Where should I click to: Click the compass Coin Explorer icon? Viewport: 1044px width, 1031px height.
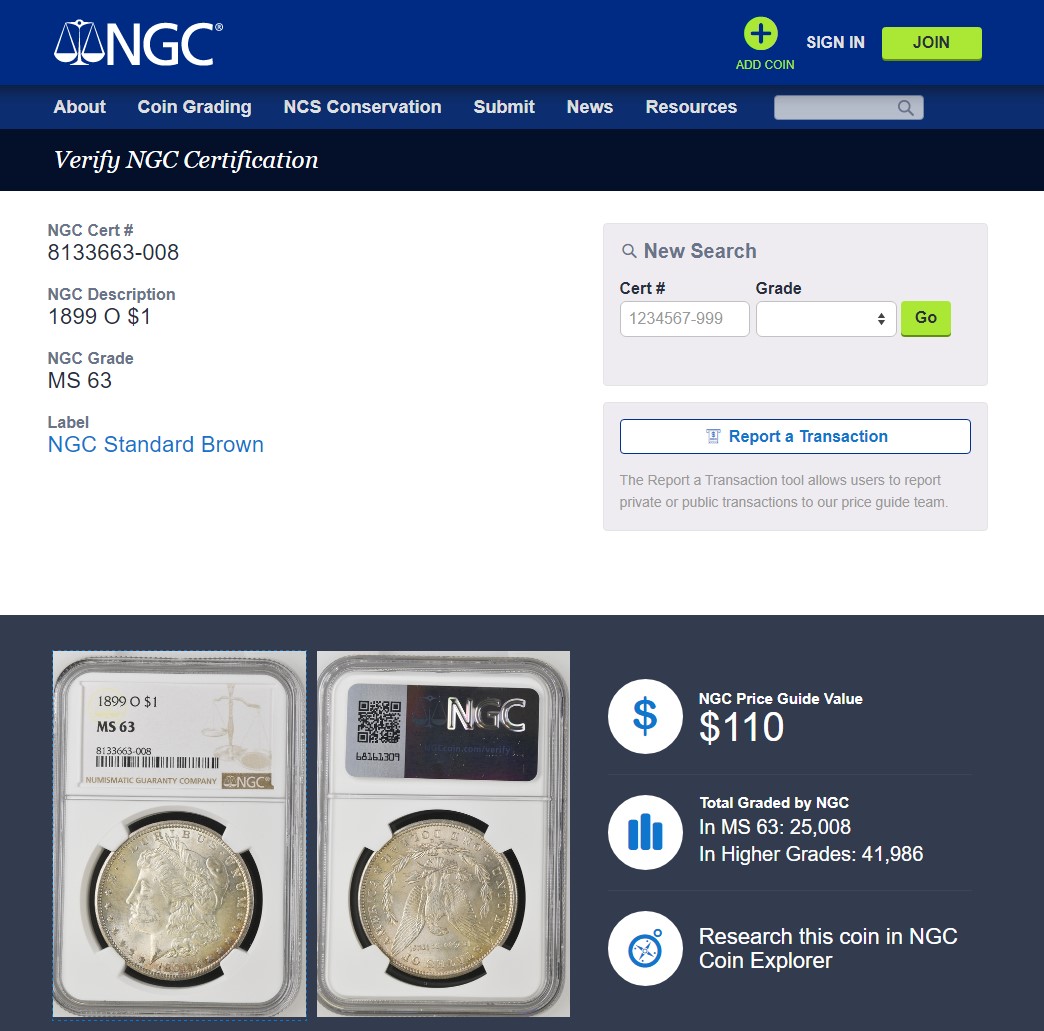pos(645,948)
